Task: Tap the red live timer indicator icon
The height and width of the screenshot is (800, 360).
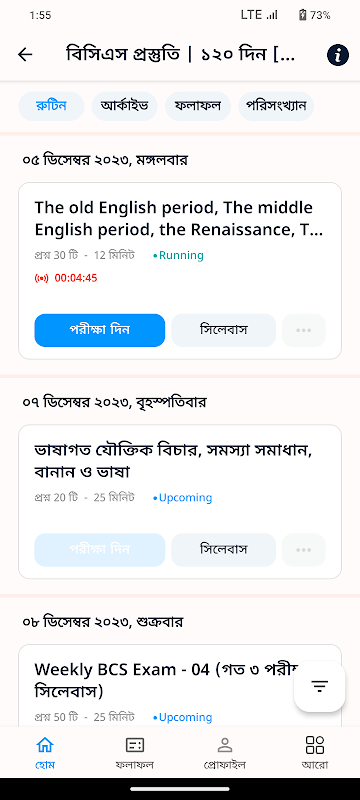Action: (x=41, y=279)
